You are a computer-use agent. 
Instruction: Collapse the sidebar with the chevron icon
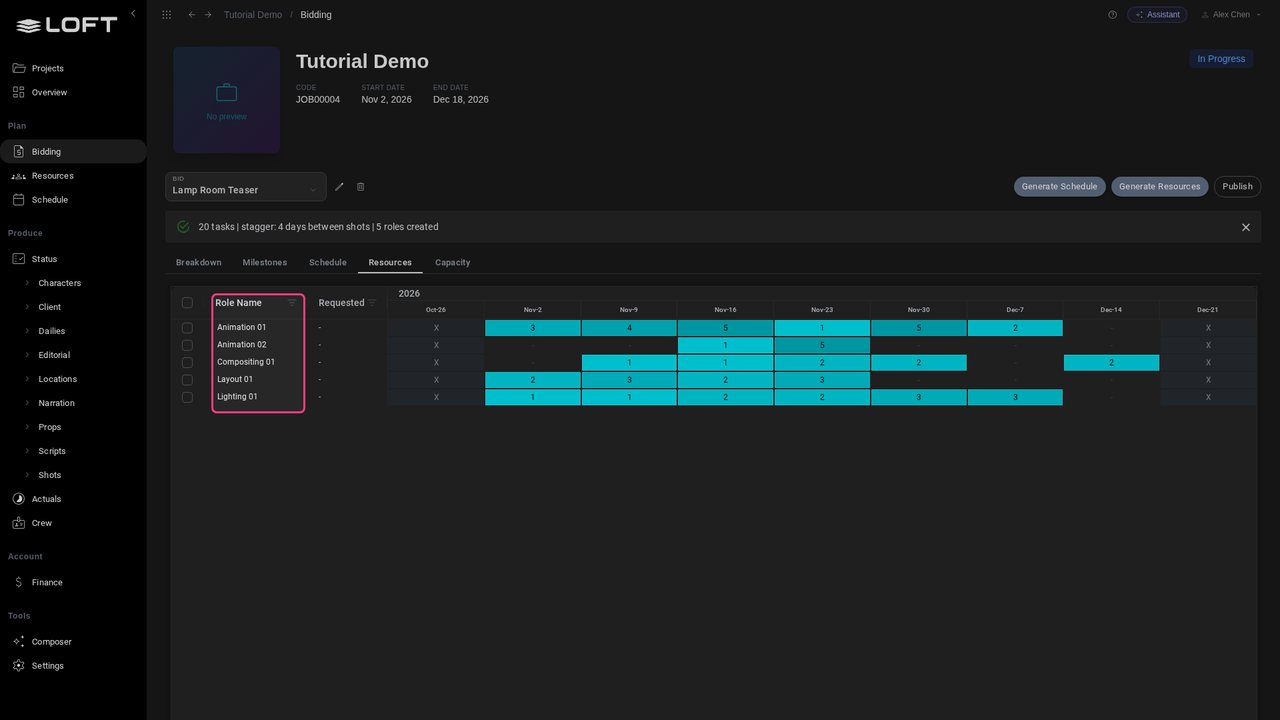point(133,14)
